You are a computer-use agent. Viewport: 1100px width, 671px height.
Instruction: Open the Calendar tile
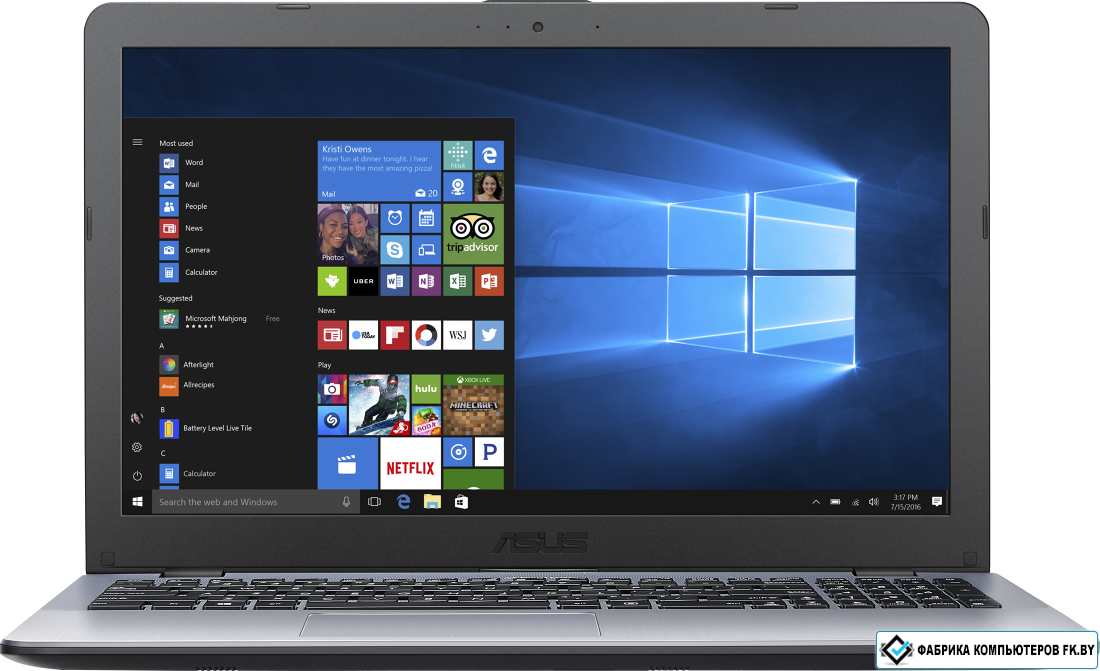click(426, 218)
